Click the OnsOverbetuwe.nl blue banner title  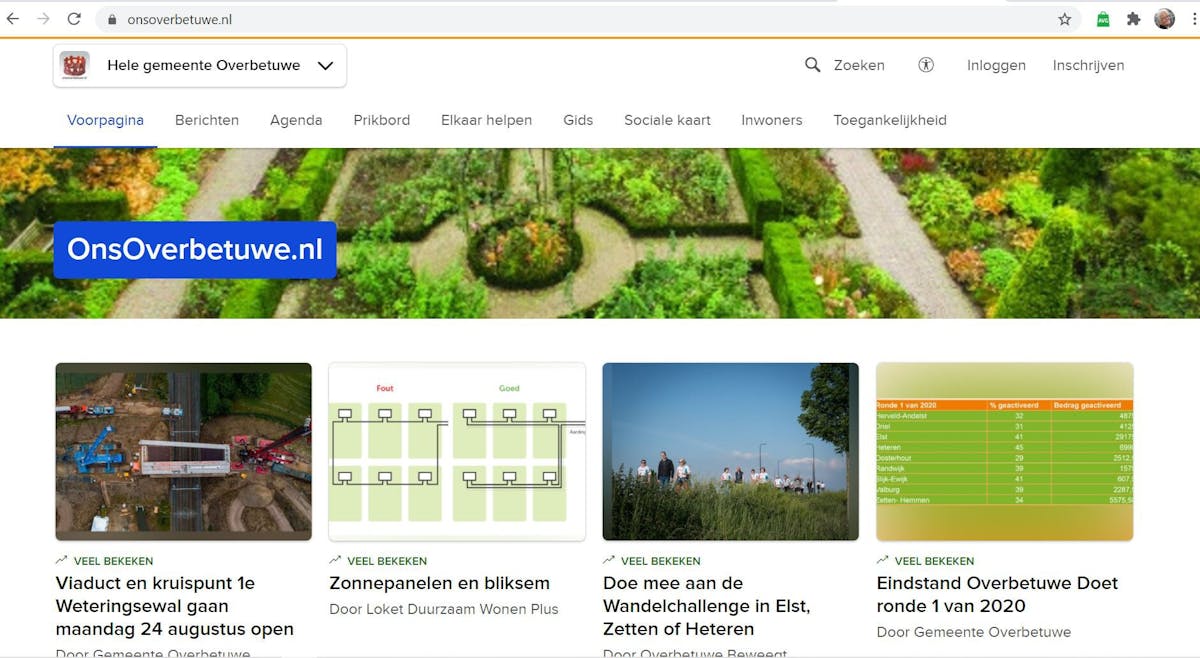pos(195,250)
